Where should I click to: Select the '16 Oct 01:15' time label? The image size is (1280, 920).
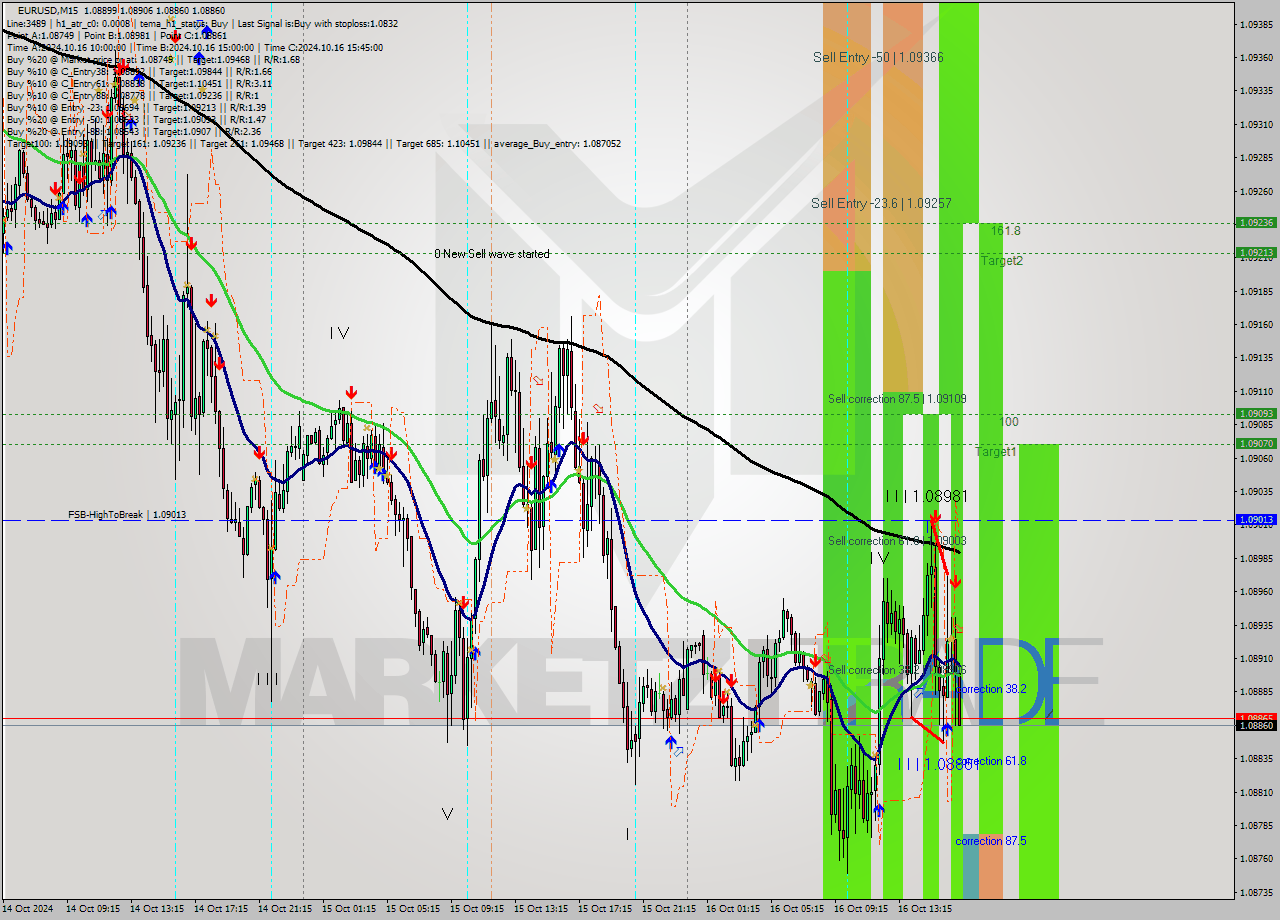733,909
